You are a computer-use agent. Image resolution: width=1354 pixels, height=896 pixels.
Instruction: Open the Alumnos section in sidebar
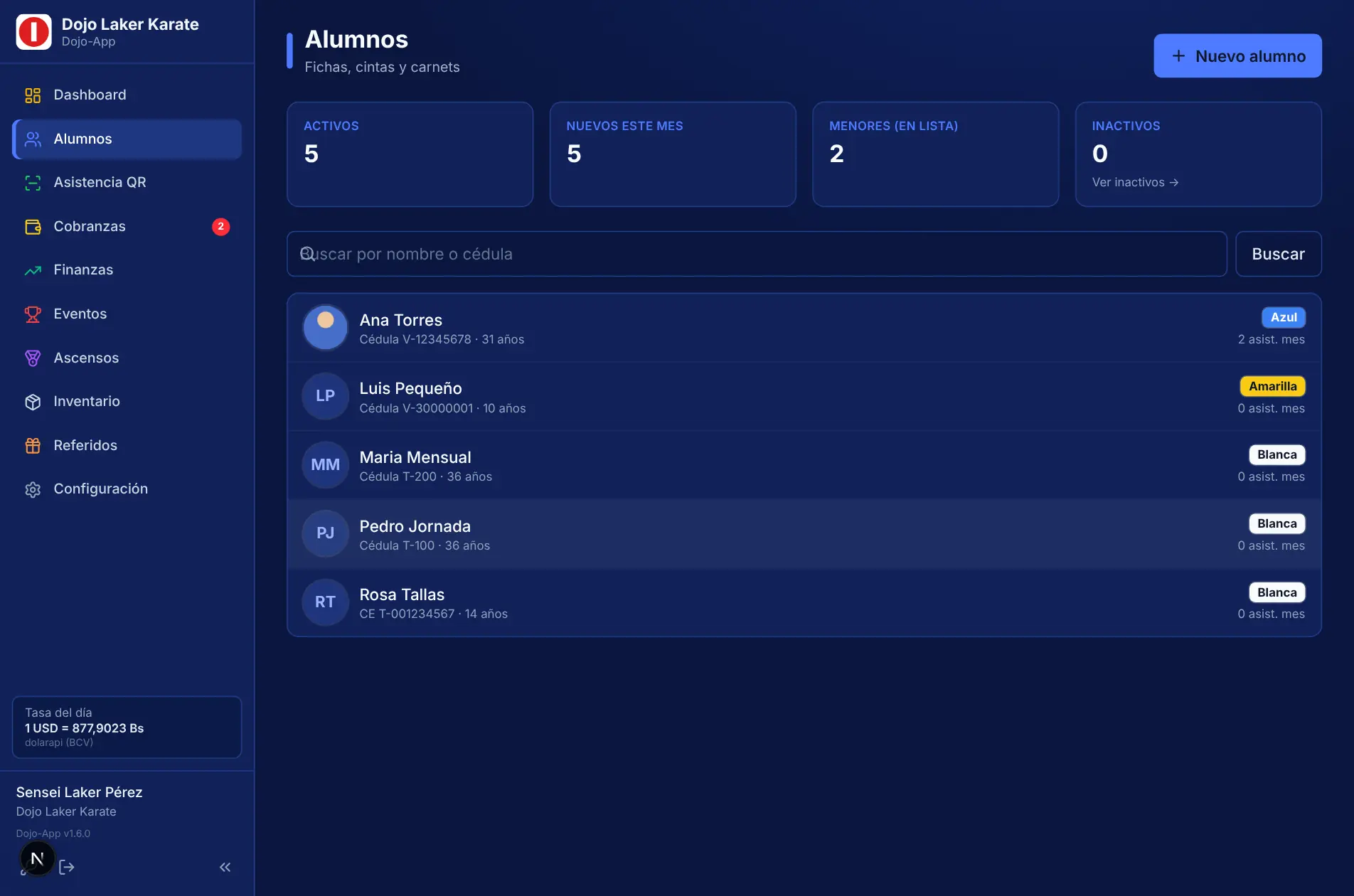[127, 139]
